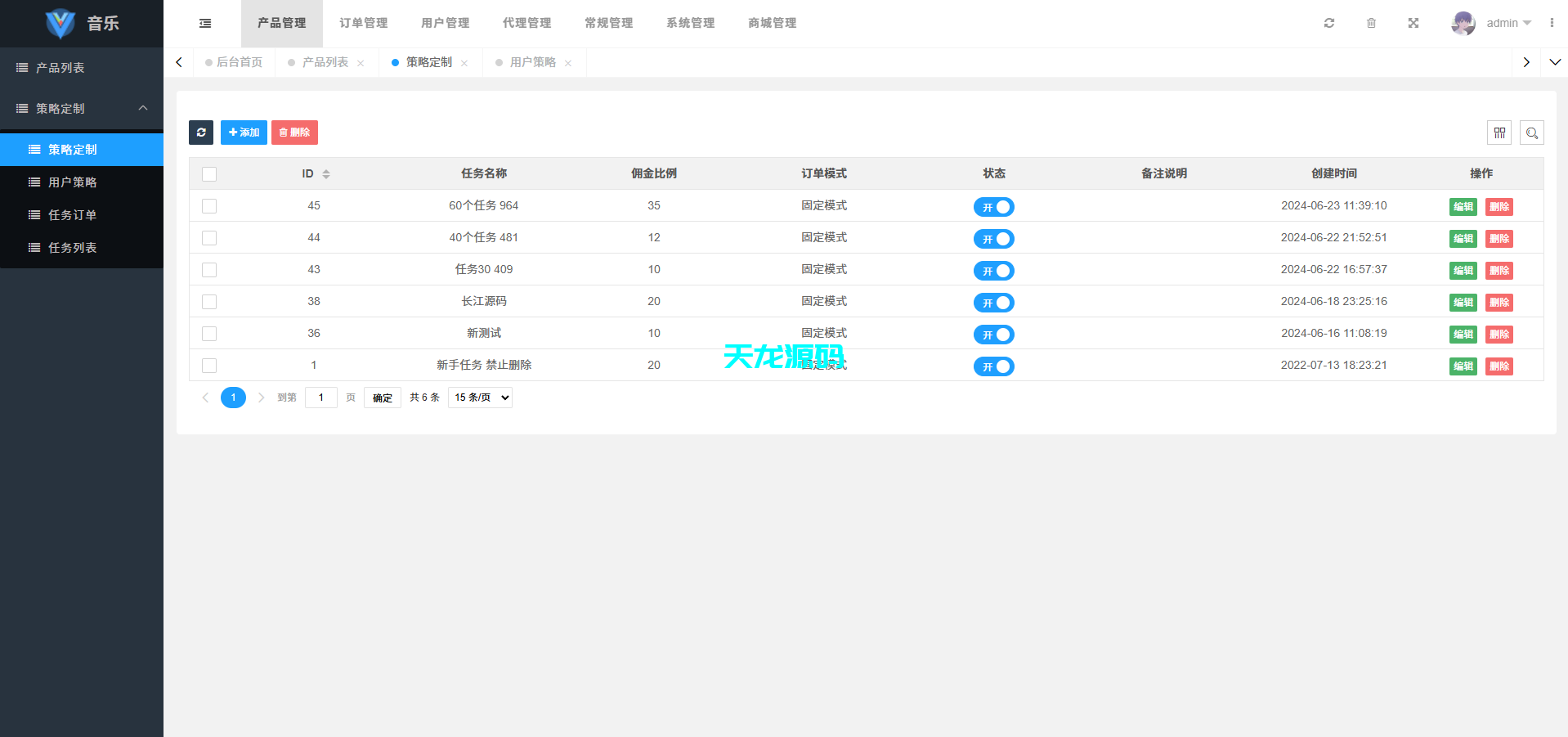Open the 15 条/页 page size dropdown

pyautogui.click(x=480, y=397)
